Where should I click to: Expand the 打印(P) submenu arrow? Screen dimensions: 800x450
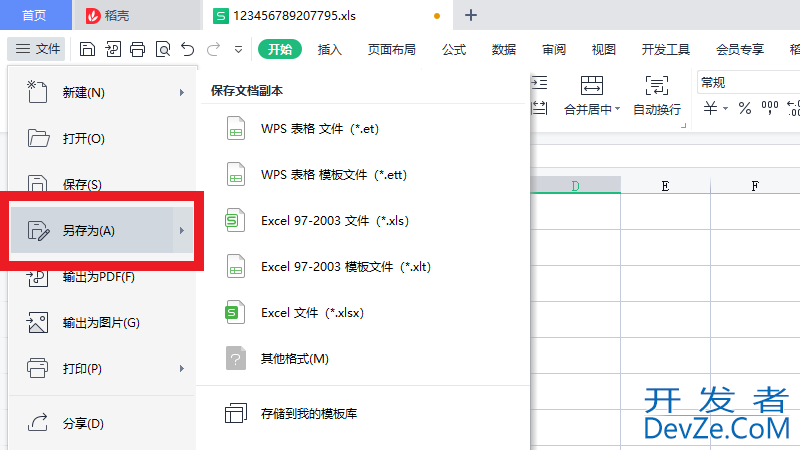coord(182,368)
